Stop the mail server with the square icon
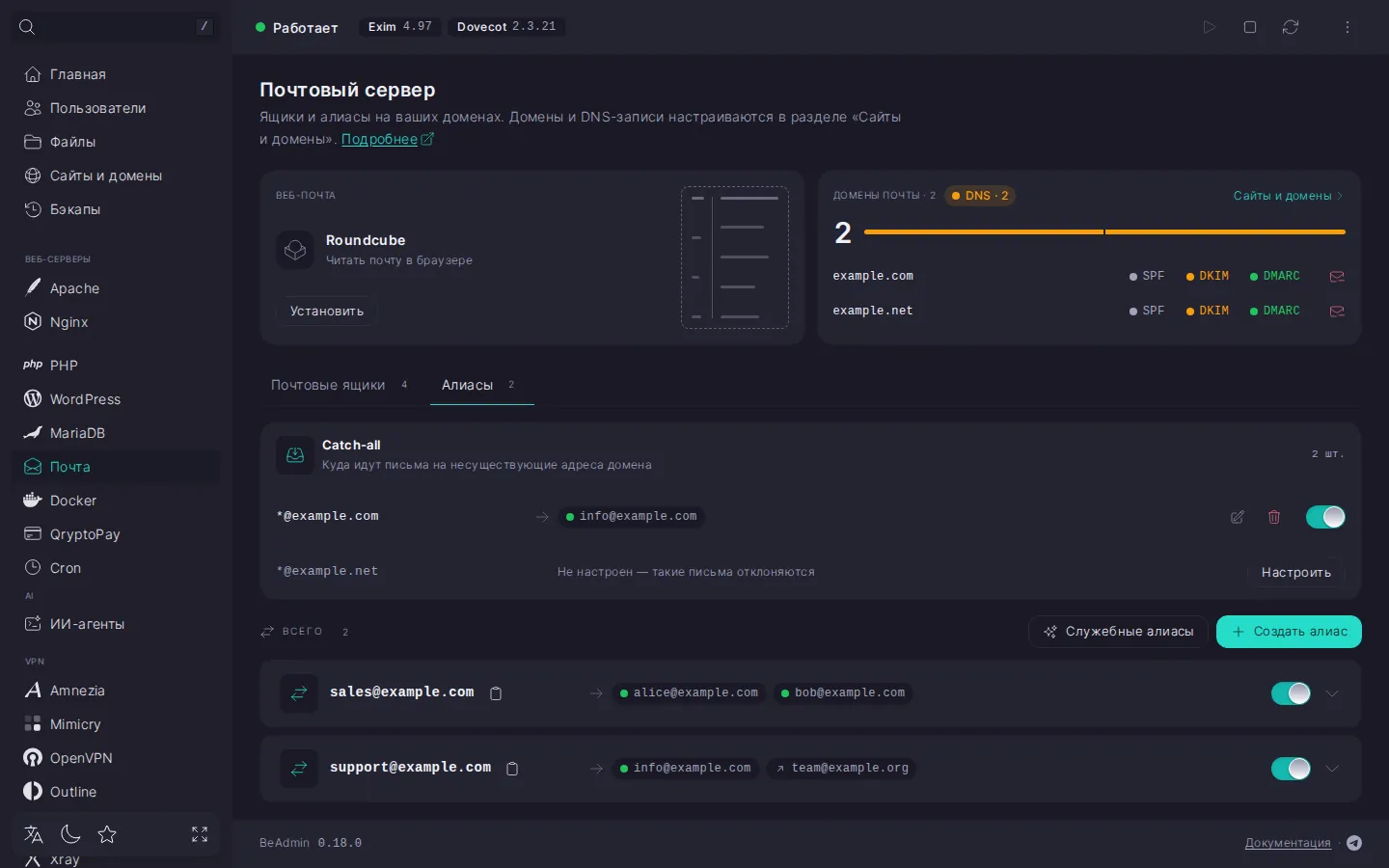Screen dimensions: 1389x868 [x=1250, y=27]
